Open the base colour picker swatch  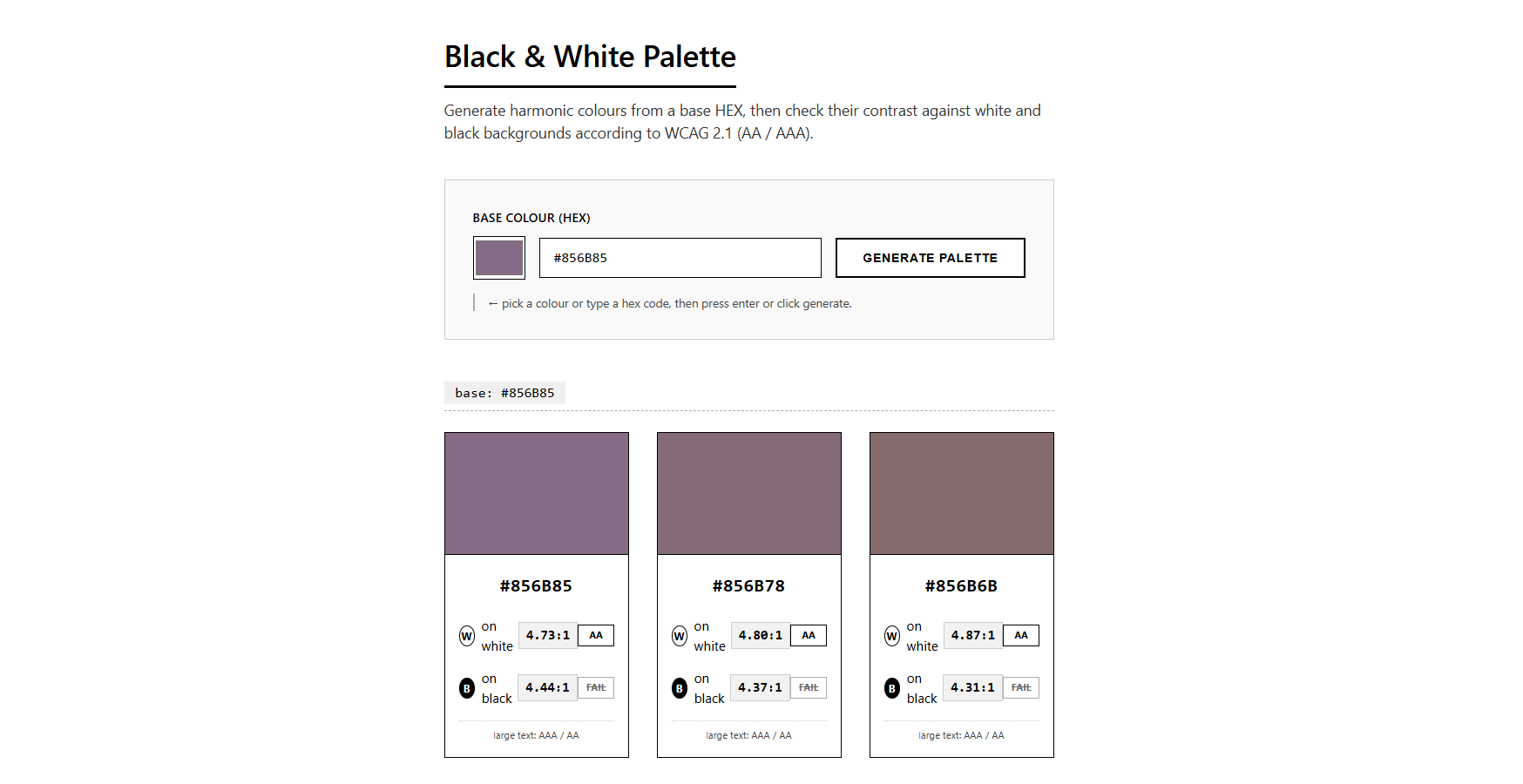pyautogui.click(x=498, y=258)
